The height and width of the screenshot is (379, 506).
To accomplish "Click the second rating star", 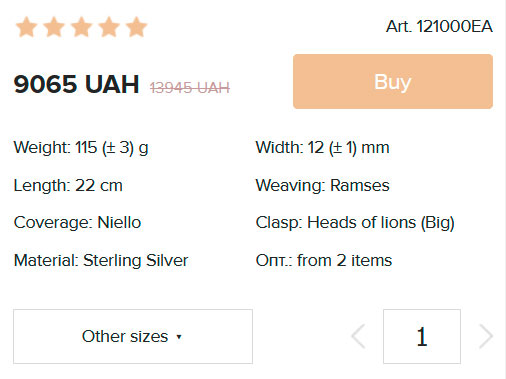I will (54, 27).
